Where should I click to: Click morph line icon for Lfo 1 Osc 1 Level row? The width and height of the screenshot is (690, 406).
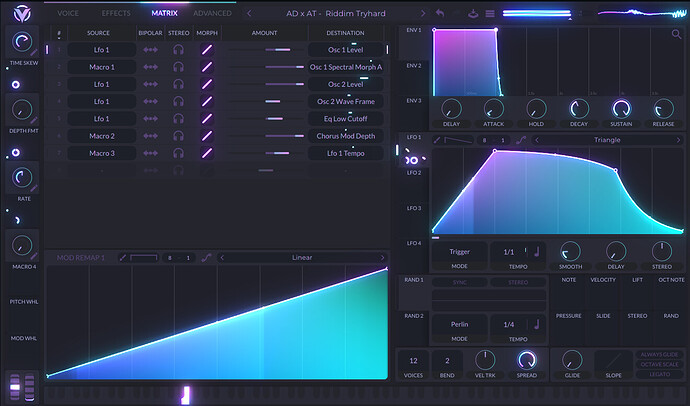tap(207, 50)
